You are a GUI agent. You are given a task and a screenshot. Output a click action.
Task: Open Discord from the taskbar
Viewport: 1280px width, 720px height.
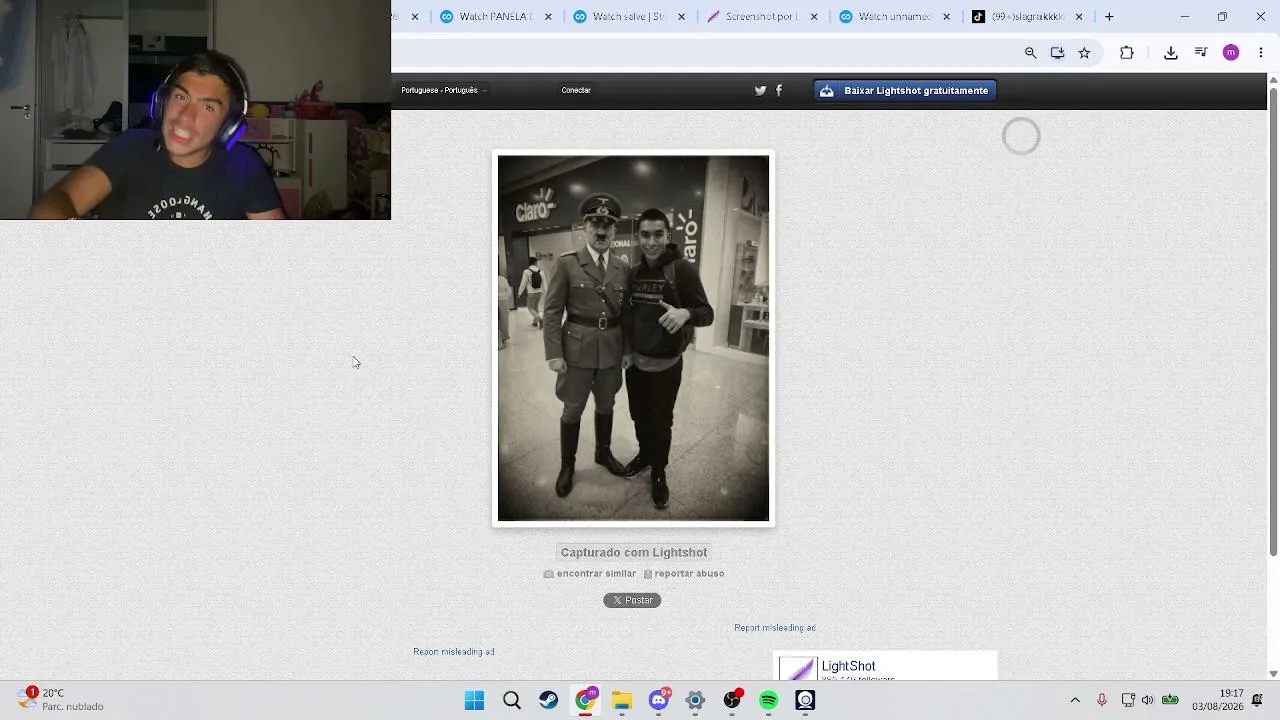(659, 701)
